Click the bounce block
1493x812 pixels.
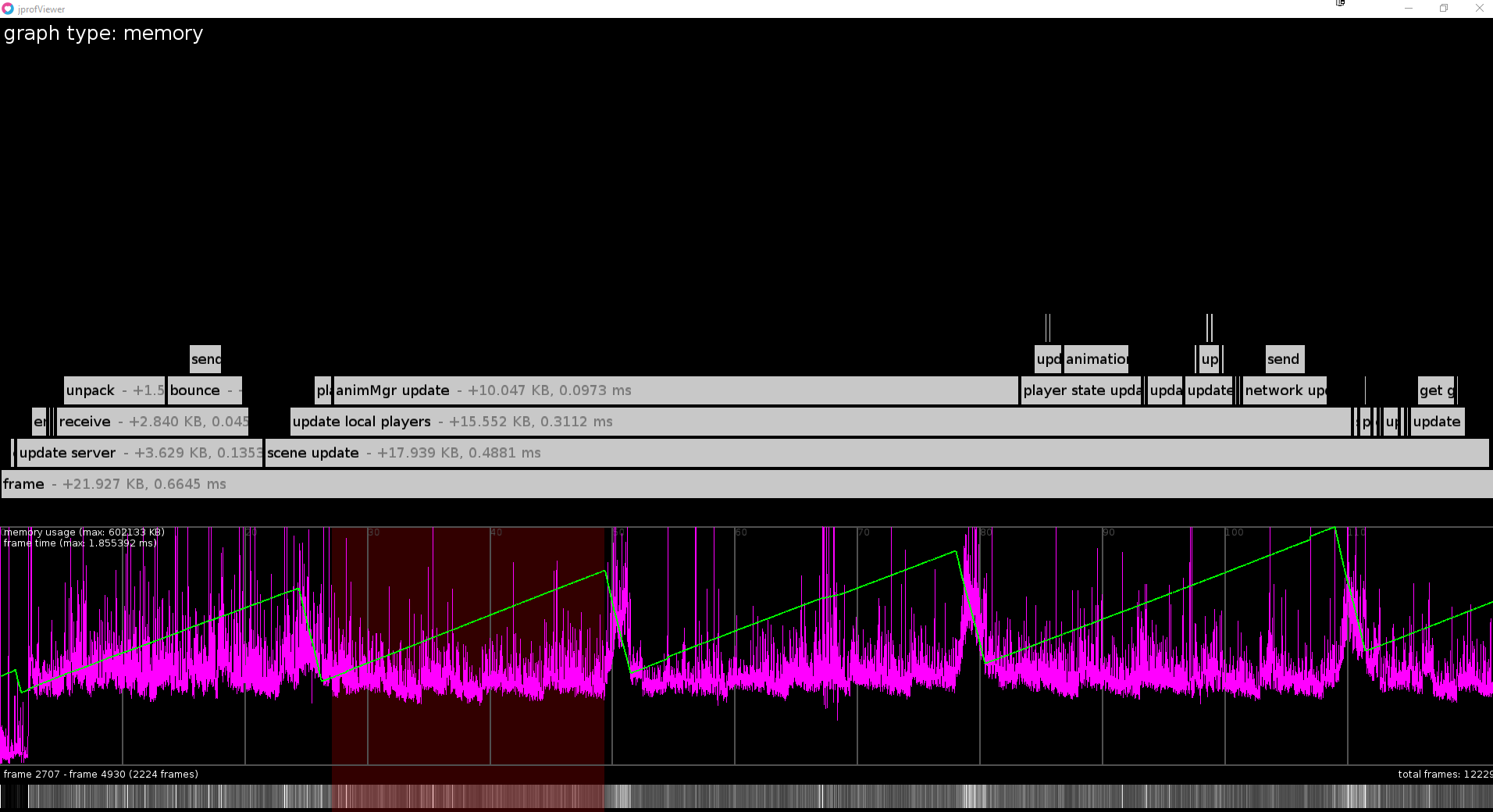click(x=205, y=390)
